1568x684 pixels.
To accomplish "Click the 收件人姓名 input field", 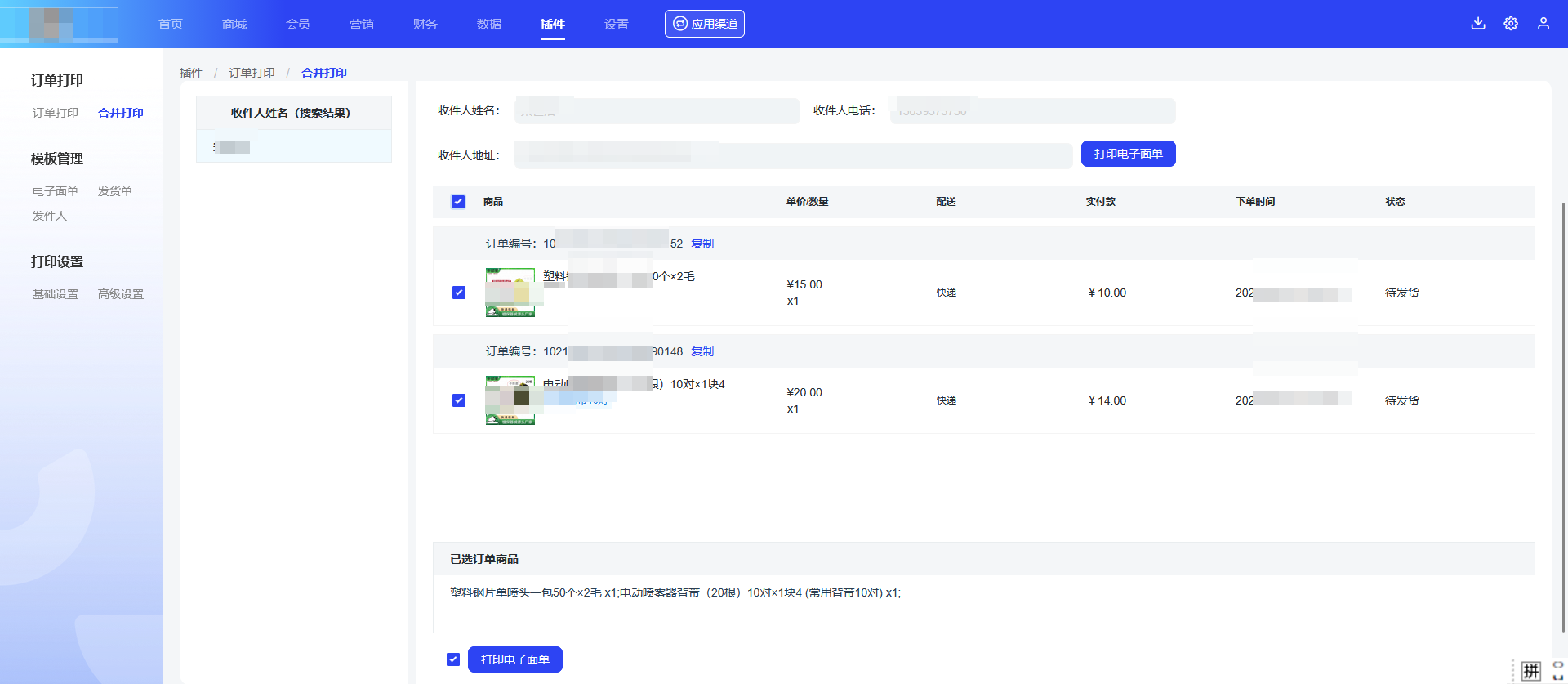I will click(x=657, y=111).
